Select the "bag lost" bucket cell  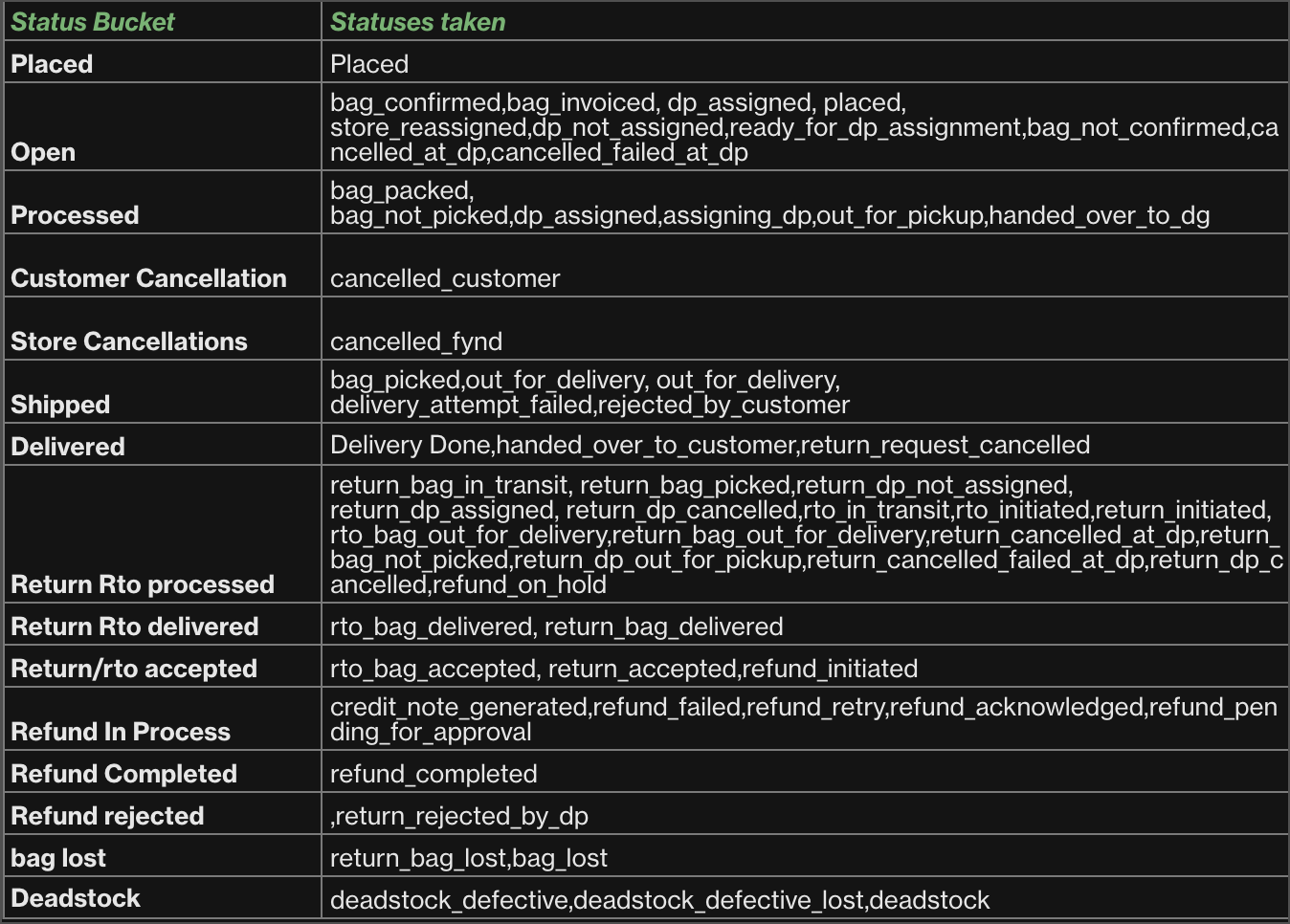58,858
